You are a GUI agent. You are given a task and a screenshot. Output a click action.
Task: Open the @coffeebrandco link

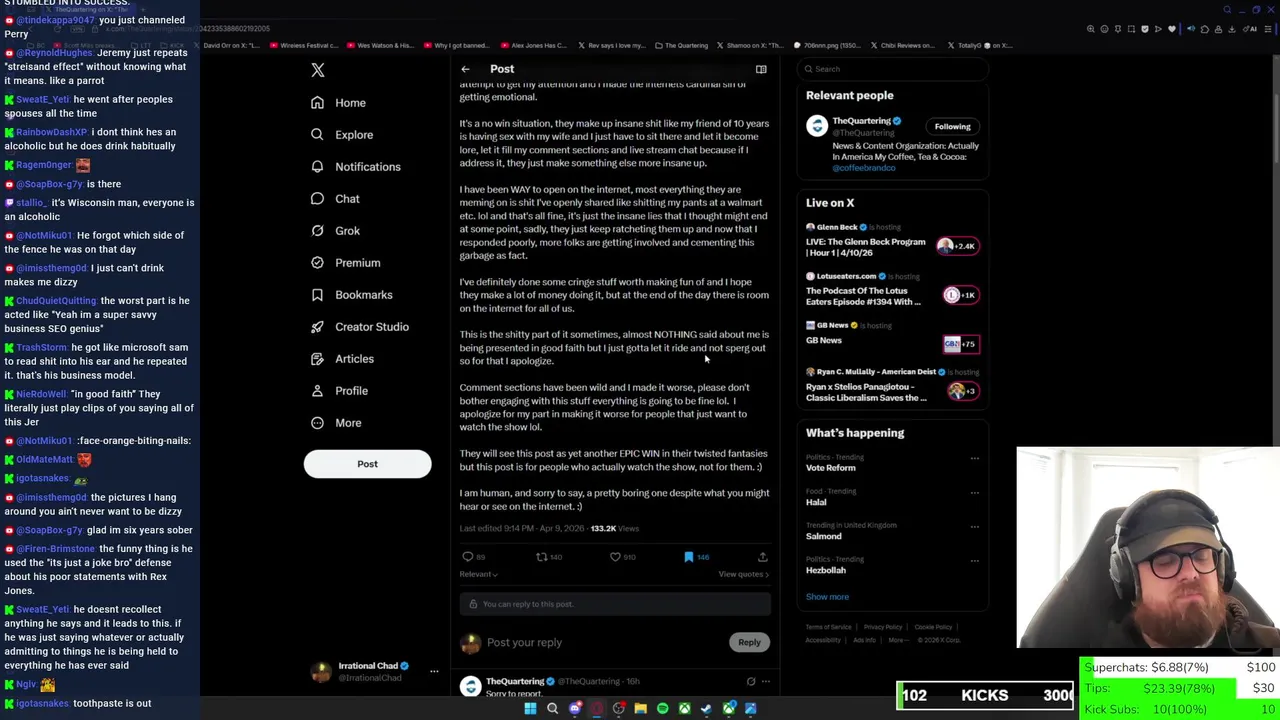click(864, 168)
